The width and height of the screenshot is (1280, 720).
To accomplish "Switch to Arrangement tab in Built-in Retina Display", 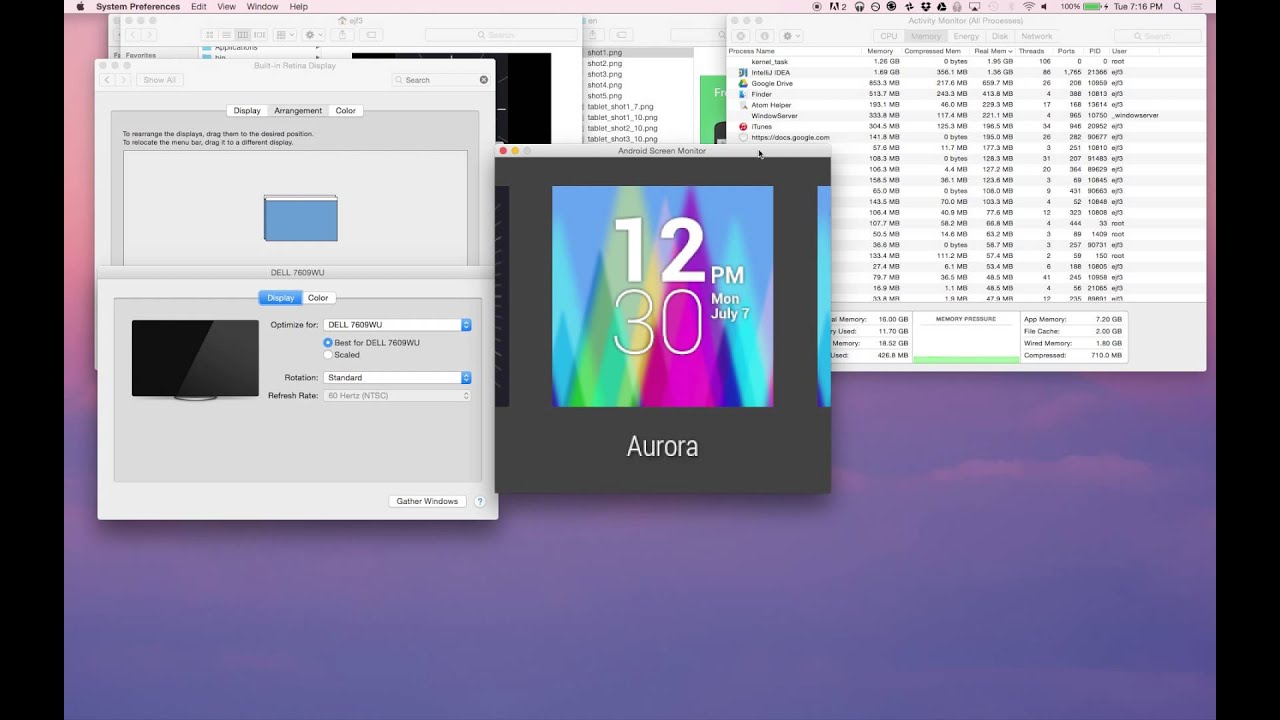I will (298, 111).
